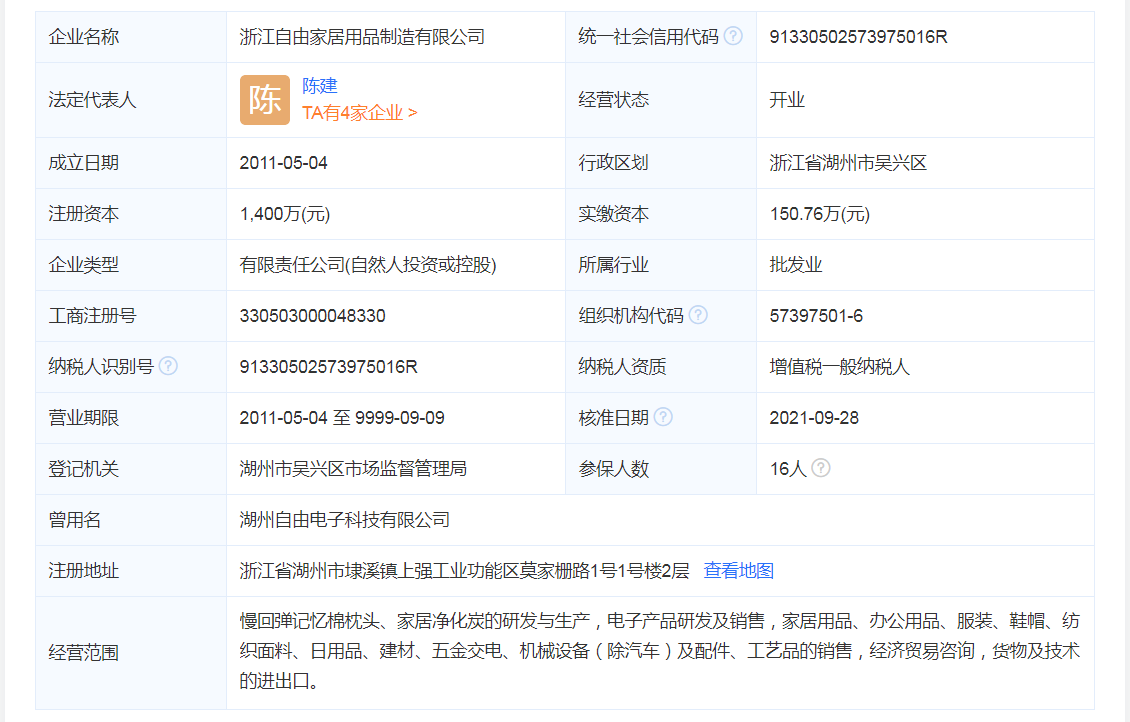Open the 核准日期 help tooltip icon
Viewport: 1130px width, 722px height.
(664, 416)
